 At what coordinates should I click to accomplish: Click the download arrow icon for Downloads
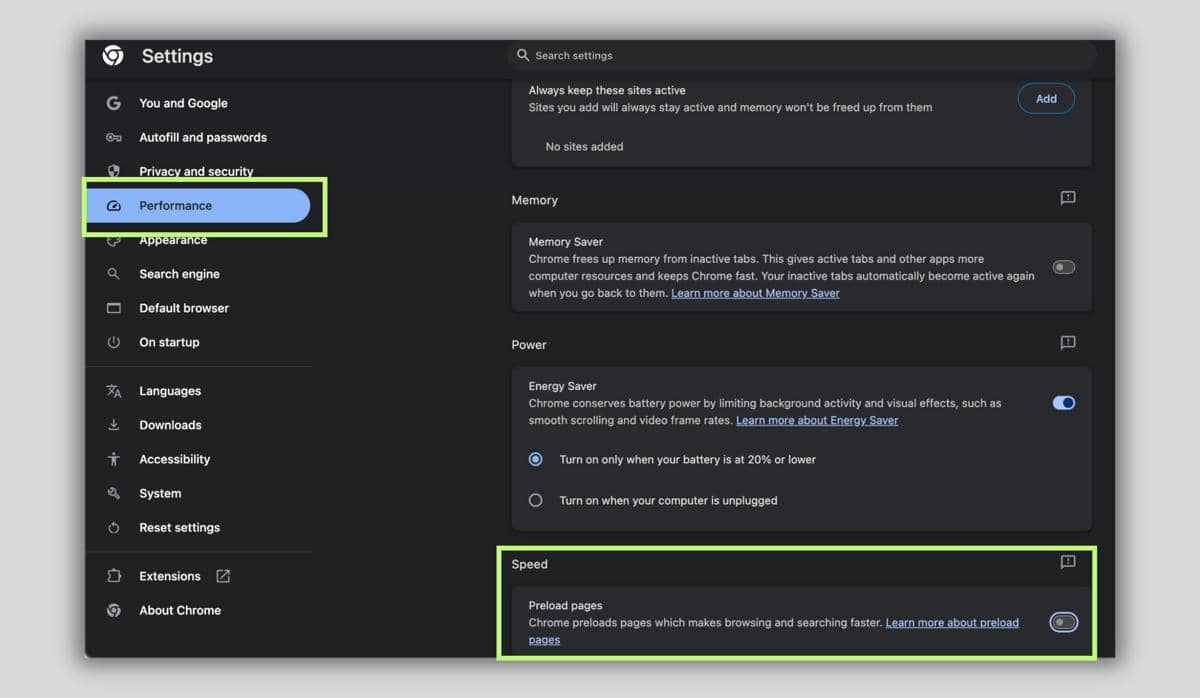click(x=114, y=425)
